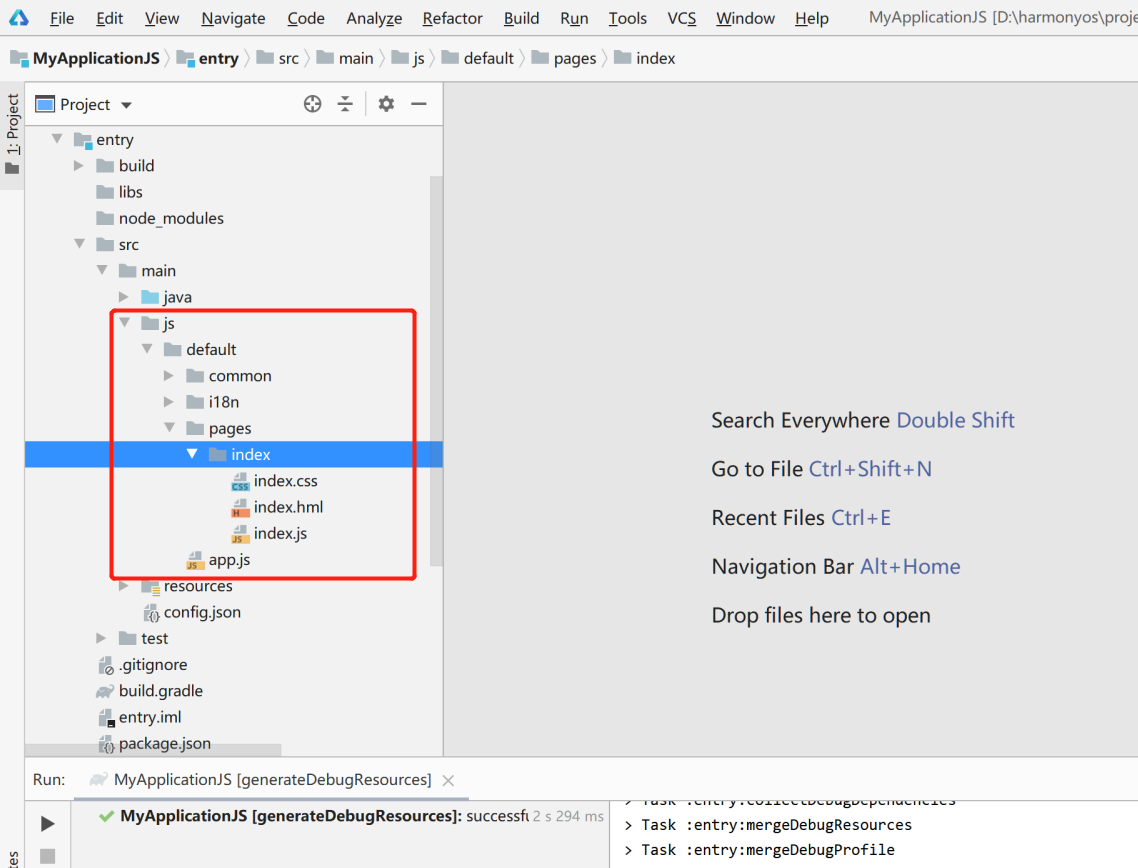Image resolution: width=1138 pixels, height=868 pixels.
Task: Open the Code menu
Action: 306,18
